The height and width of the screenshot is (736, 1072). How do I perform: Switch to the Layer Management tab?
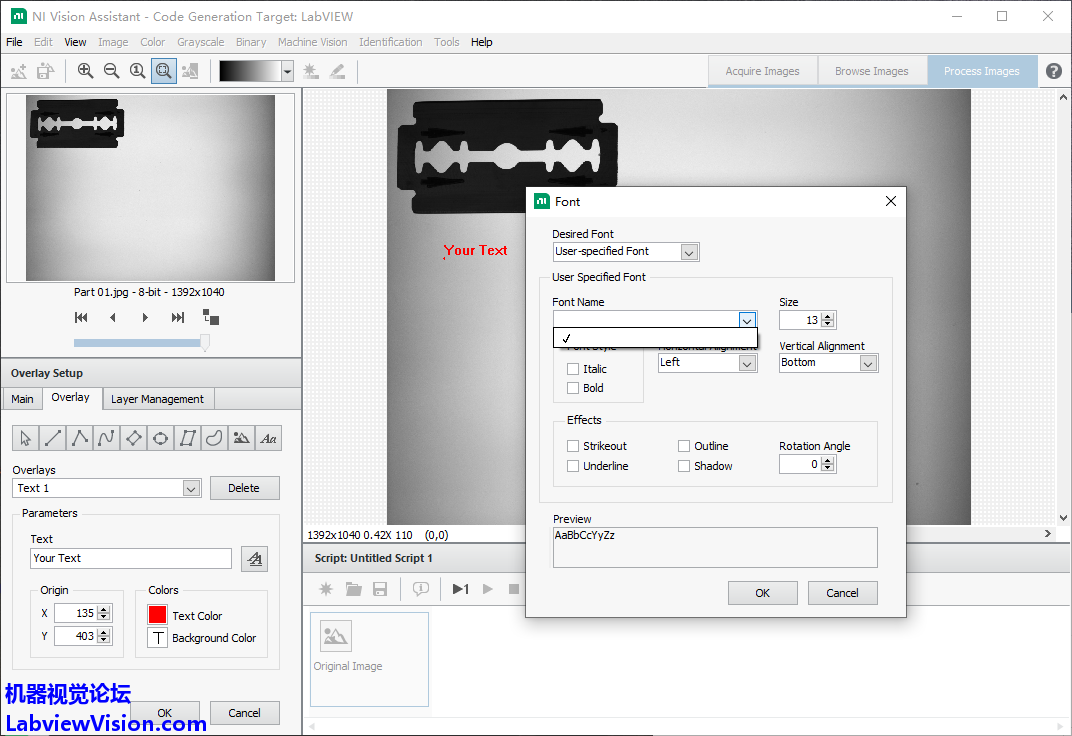[157, 399]
